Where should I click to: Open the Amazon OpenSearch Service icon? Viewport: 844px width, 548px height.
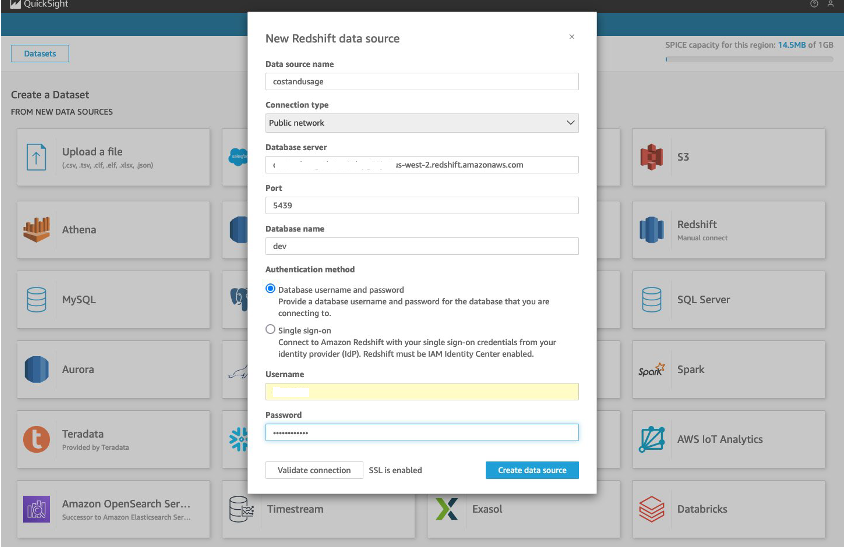pyautogui.click(x=36, y=509)
